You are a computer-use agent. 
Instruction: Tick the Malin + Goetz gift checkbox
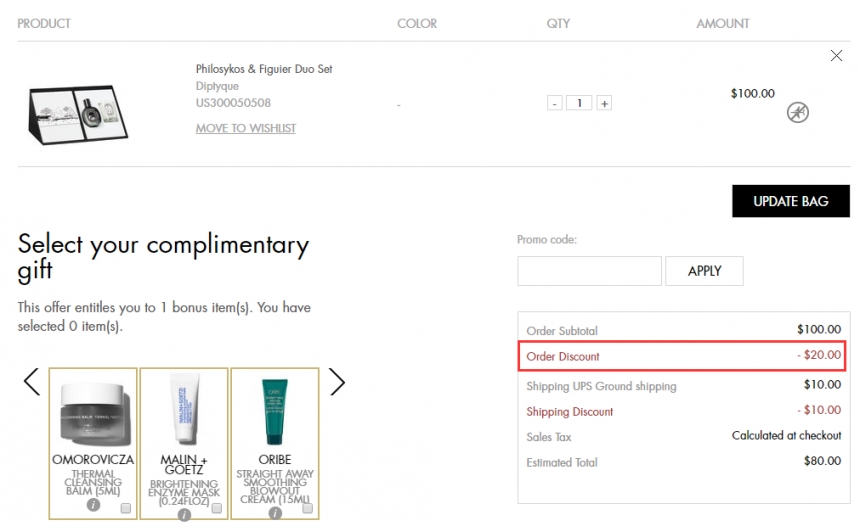point(216,509)
